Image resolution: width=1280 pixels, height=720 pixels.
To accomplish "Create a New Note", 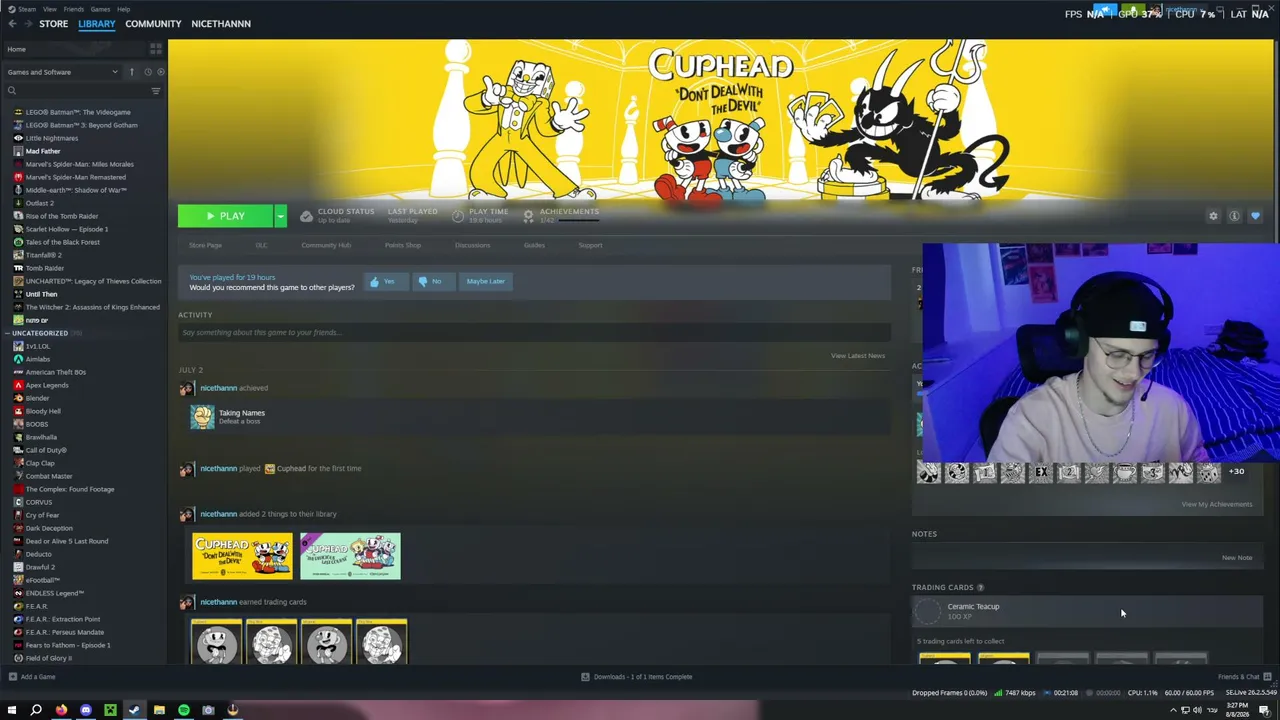I will click(x=1237, y=558).
